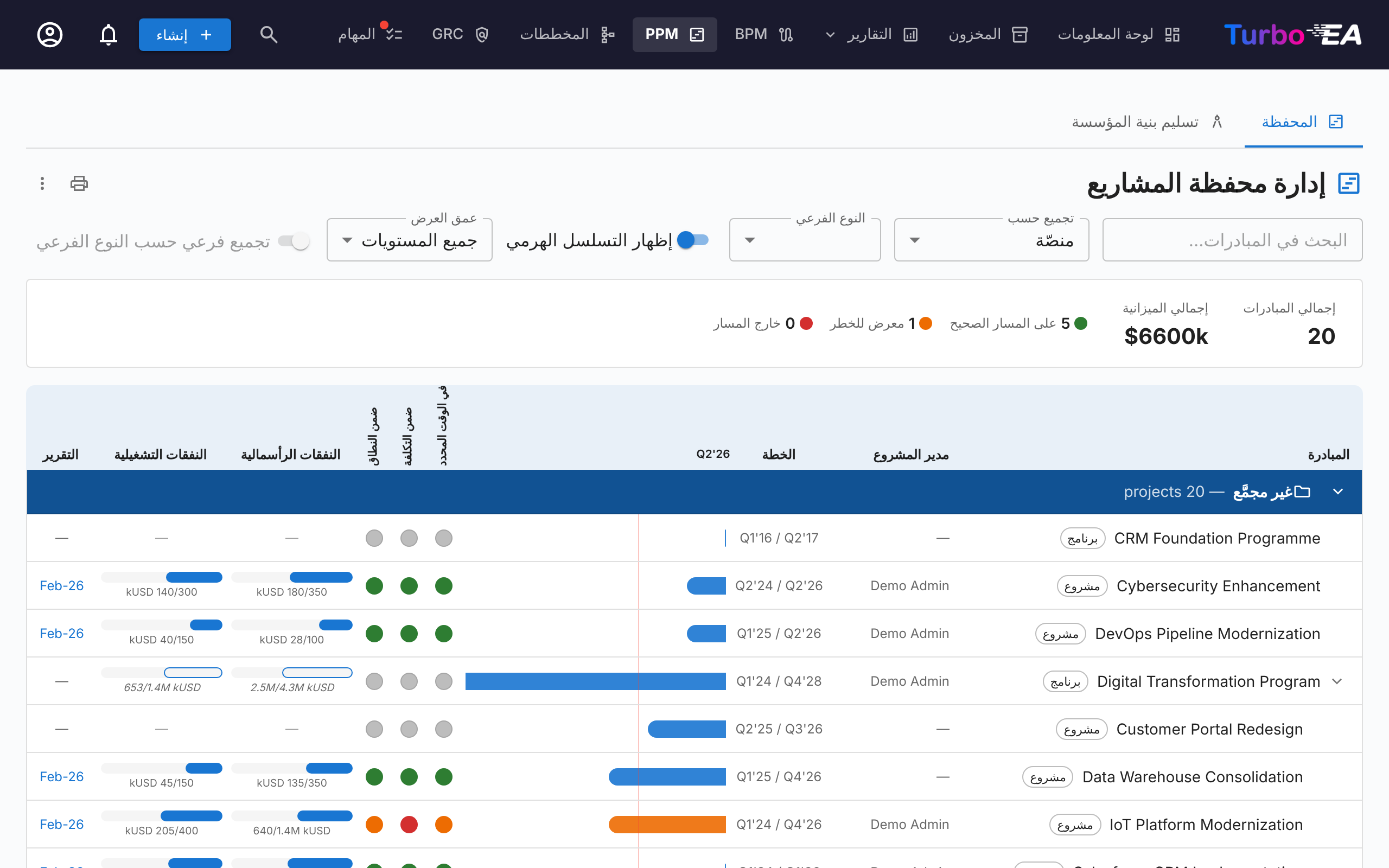Image resolution: width=1389 pixels, height=868 pixels.
Task: Open لوحة المعلومات dashboard navigation item
Action: pyautogui.click(x=1118, y=34)
